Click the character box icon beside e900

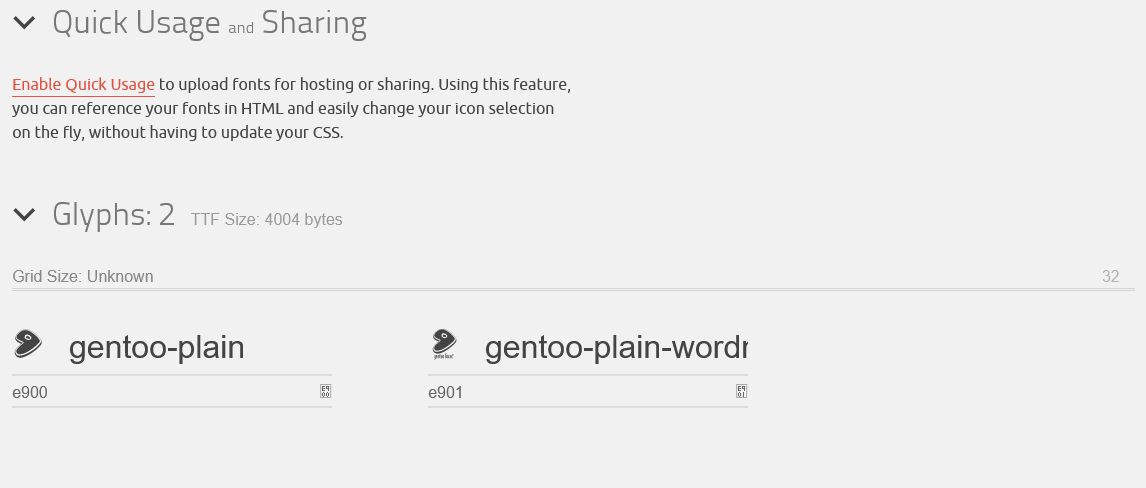click(x=325, y=391)
